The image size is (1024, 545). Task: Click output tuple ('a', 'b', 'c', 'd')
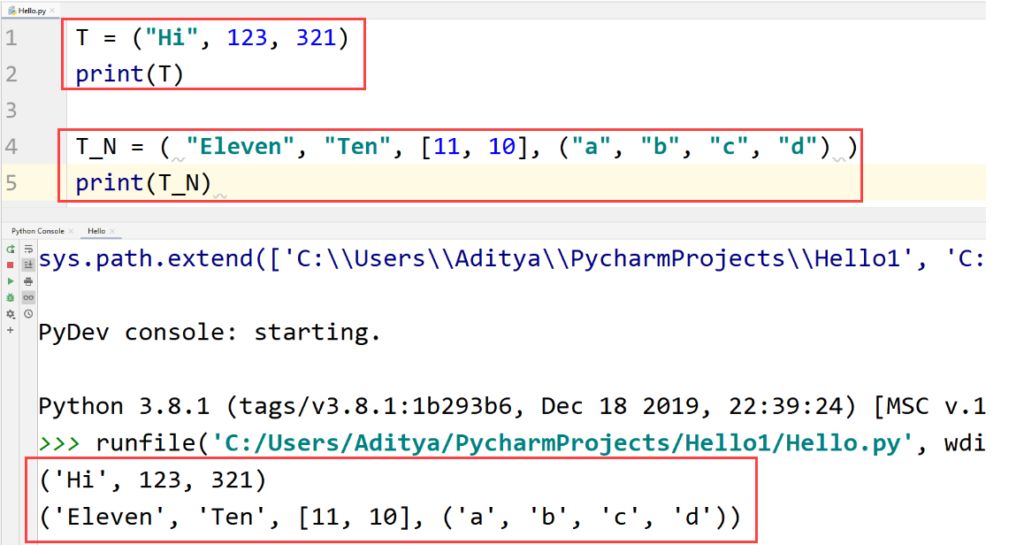pyautogui.click(x=585, y=517)
